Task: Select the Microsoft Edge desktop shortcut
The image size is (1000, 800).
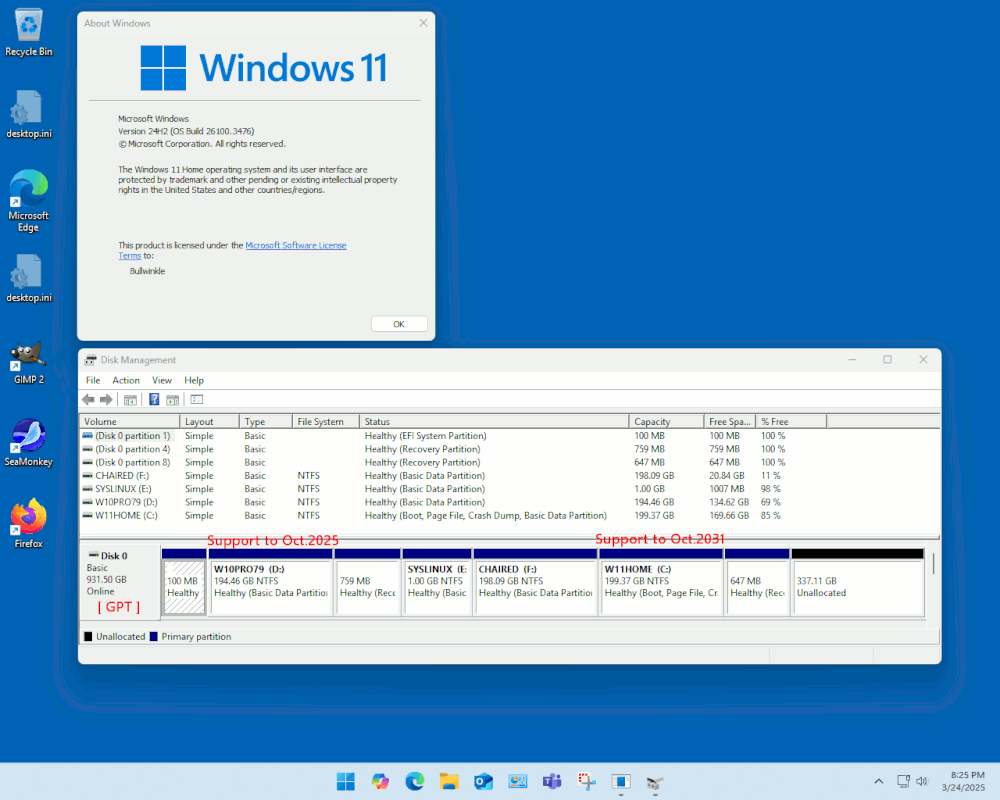Action: point(29,201)
